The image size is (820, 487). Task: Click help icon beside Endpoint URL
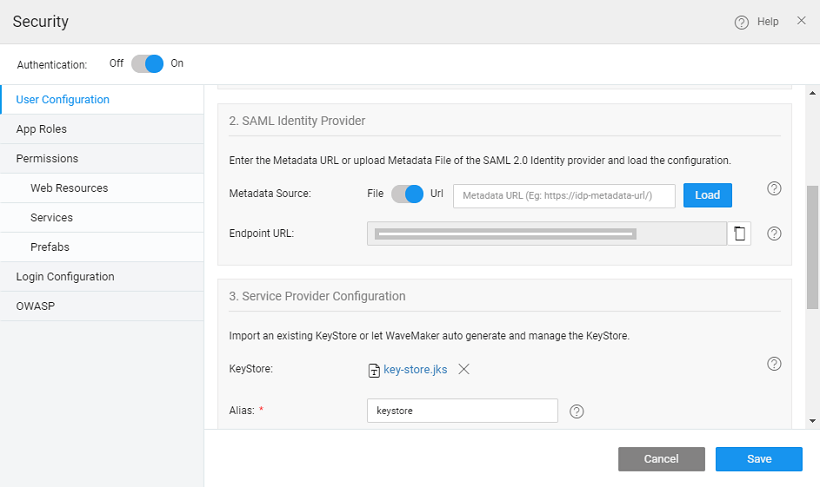click(773, 234)
